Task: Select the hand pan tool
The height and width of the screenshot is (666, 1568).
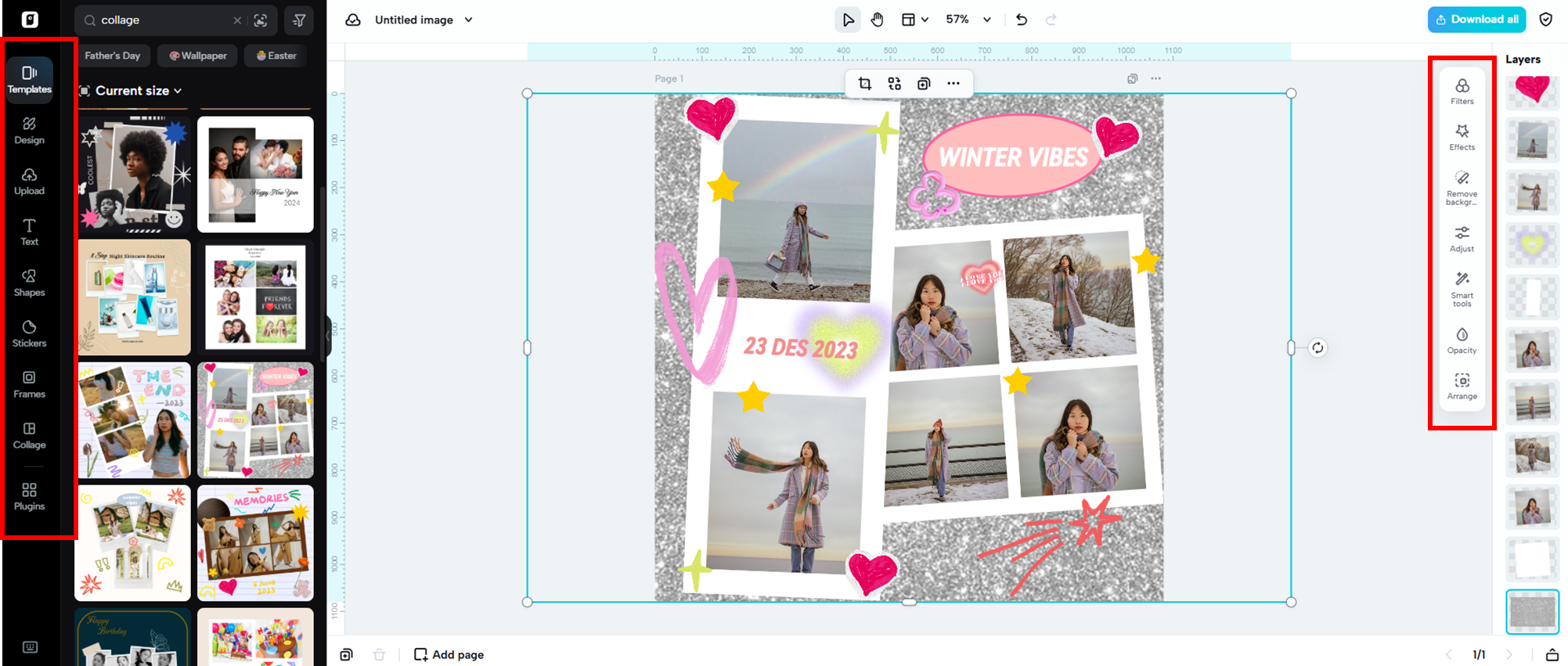Action: click(877, 20)
